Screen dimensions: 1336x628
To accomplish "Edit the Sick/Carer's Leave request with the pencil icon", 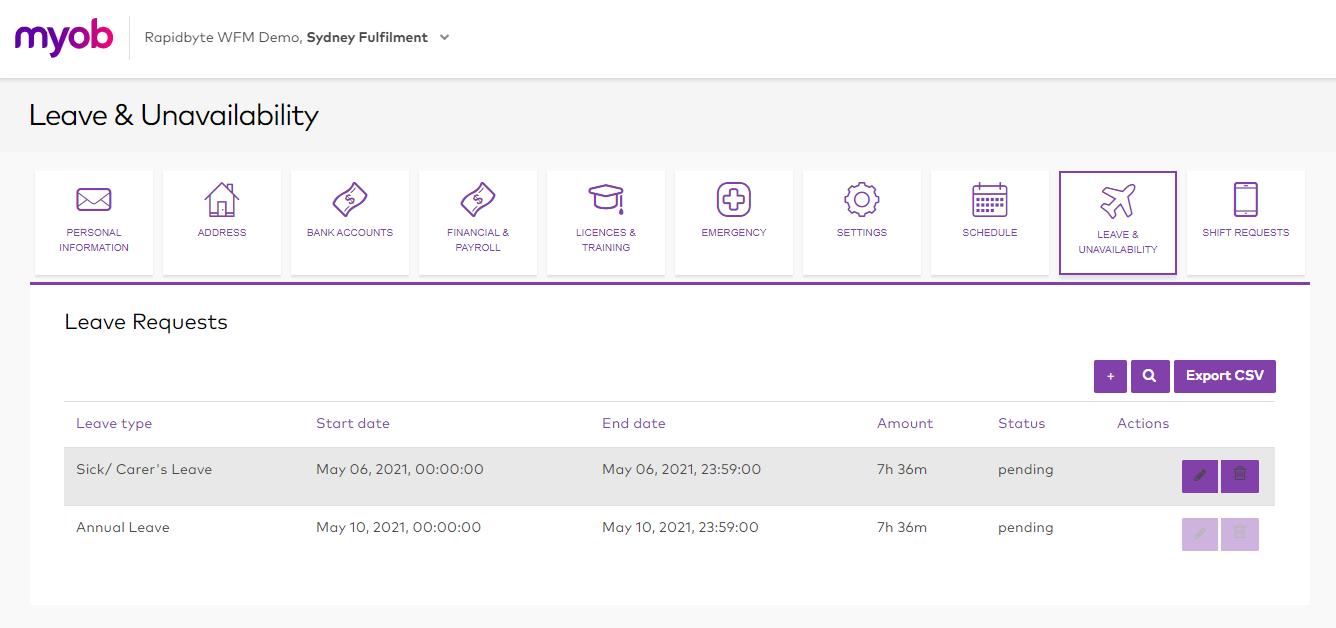I will pyautogui.click(x=1199, y=476).
